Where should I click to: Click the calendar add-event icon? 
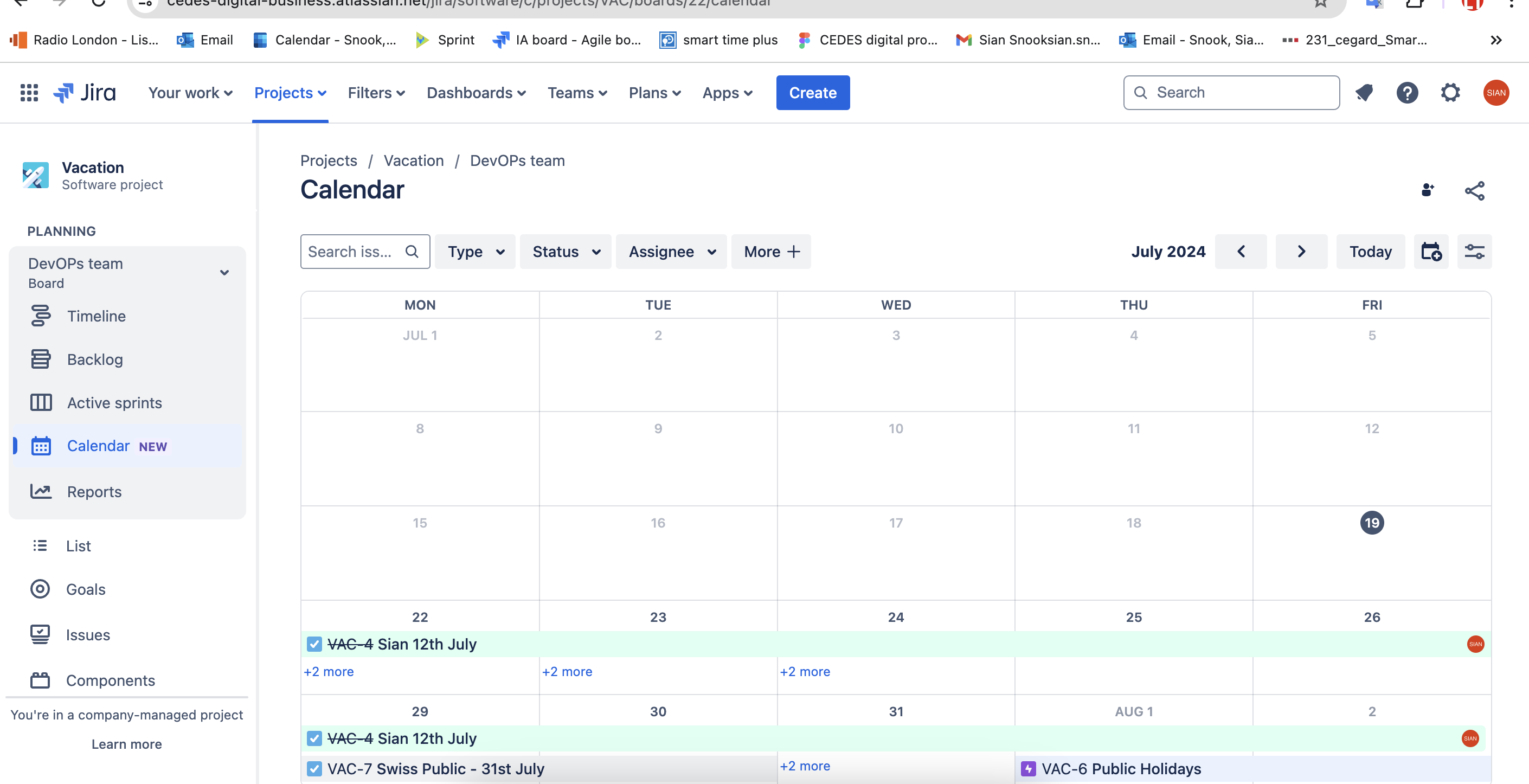click(1431, 252)
